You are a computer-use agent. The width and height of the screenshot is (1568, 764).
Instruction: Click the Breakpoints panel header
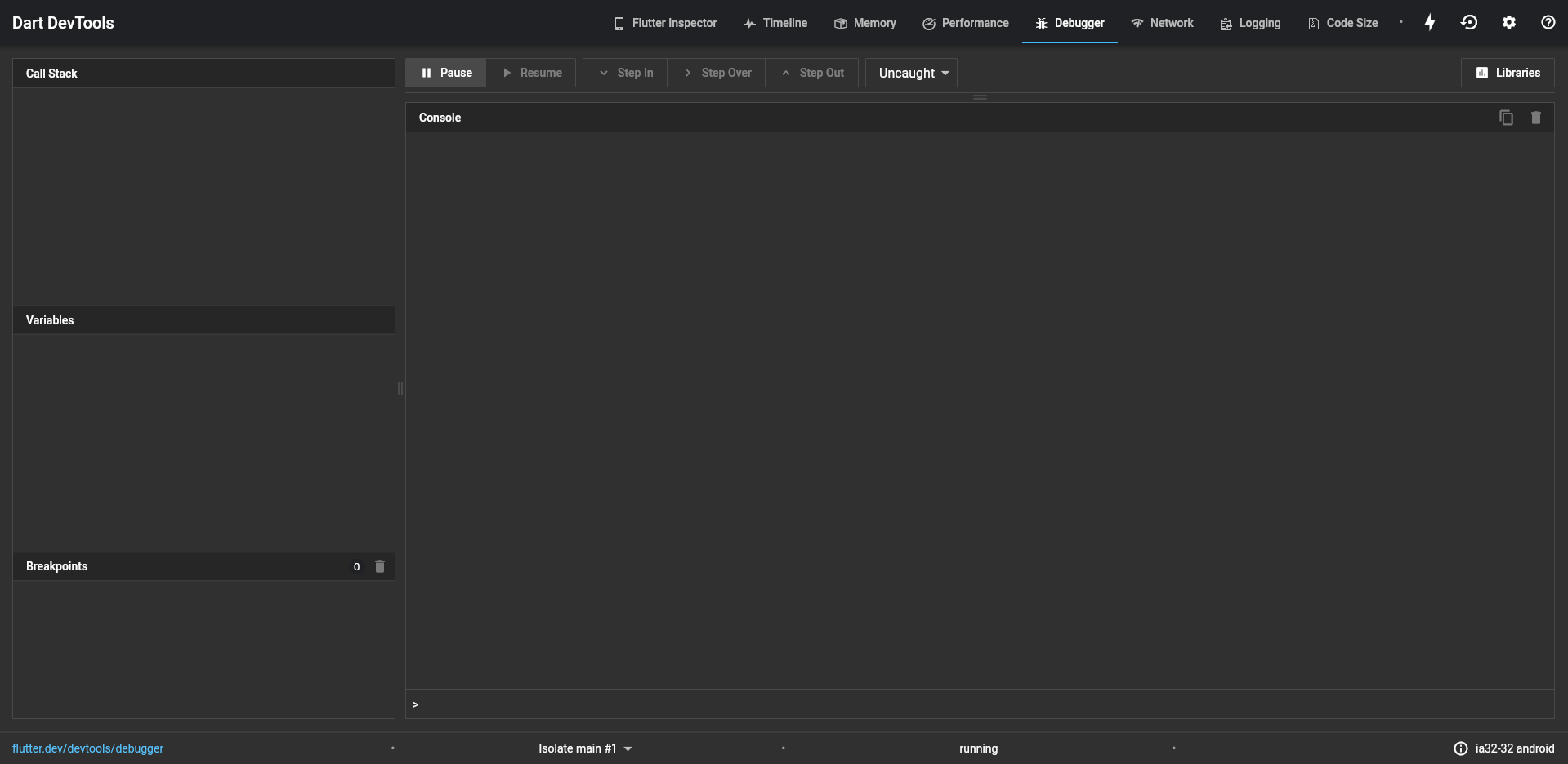(203, 566)
